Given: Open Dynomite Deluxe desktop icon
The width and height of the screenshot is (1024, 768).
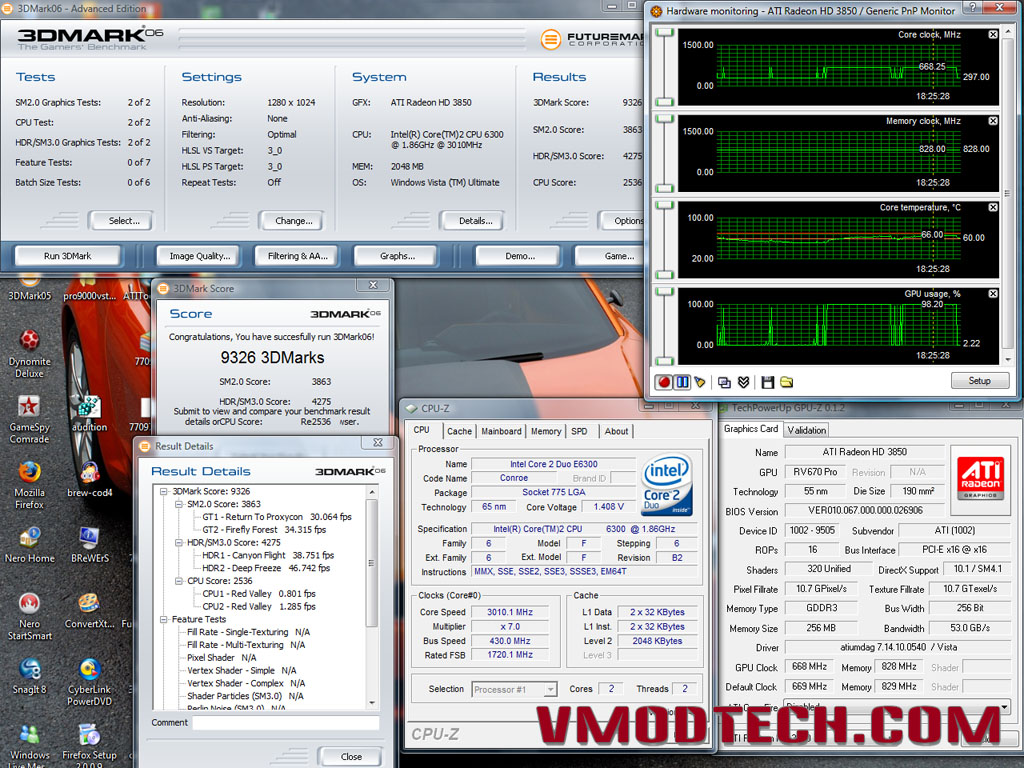Looking at the screenshot, I should (x=29, y=354).
